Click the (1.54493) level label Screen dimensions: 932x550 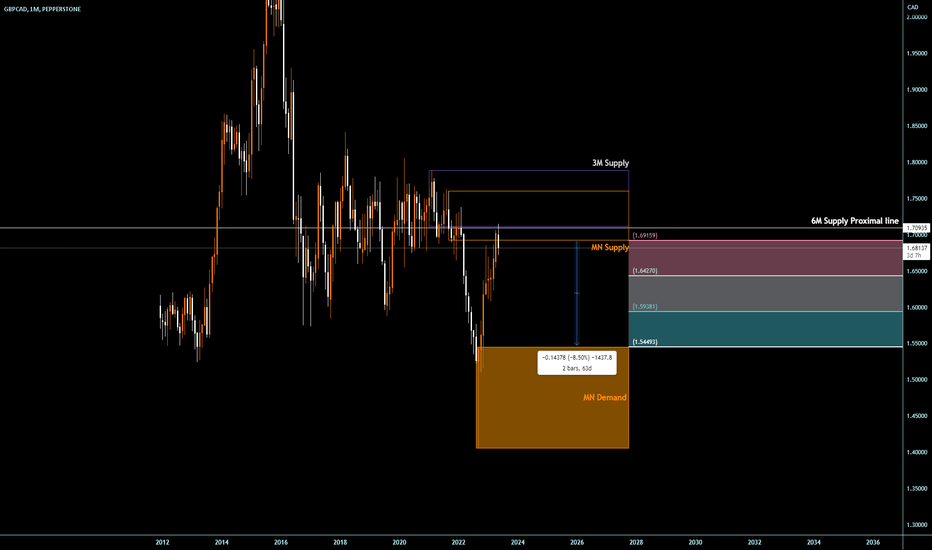[x=645, y=342]
